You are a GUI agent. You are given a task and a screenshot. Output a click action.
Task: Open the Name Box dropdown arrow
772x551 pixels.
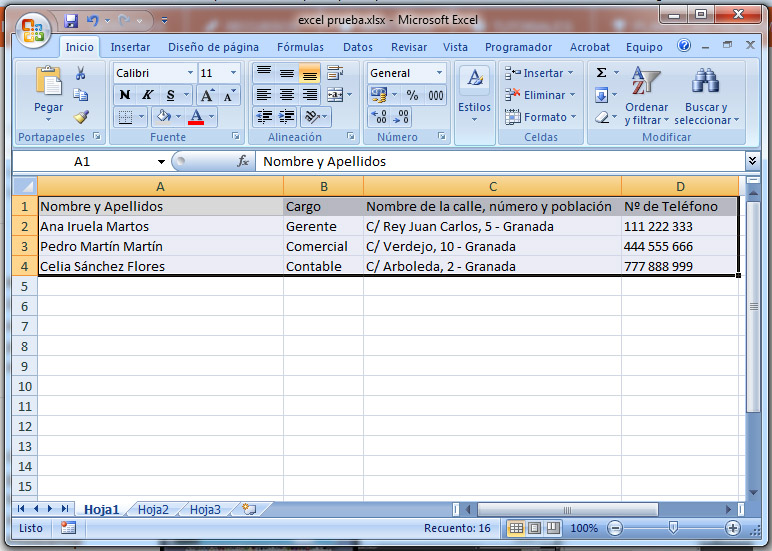point(161,161)
